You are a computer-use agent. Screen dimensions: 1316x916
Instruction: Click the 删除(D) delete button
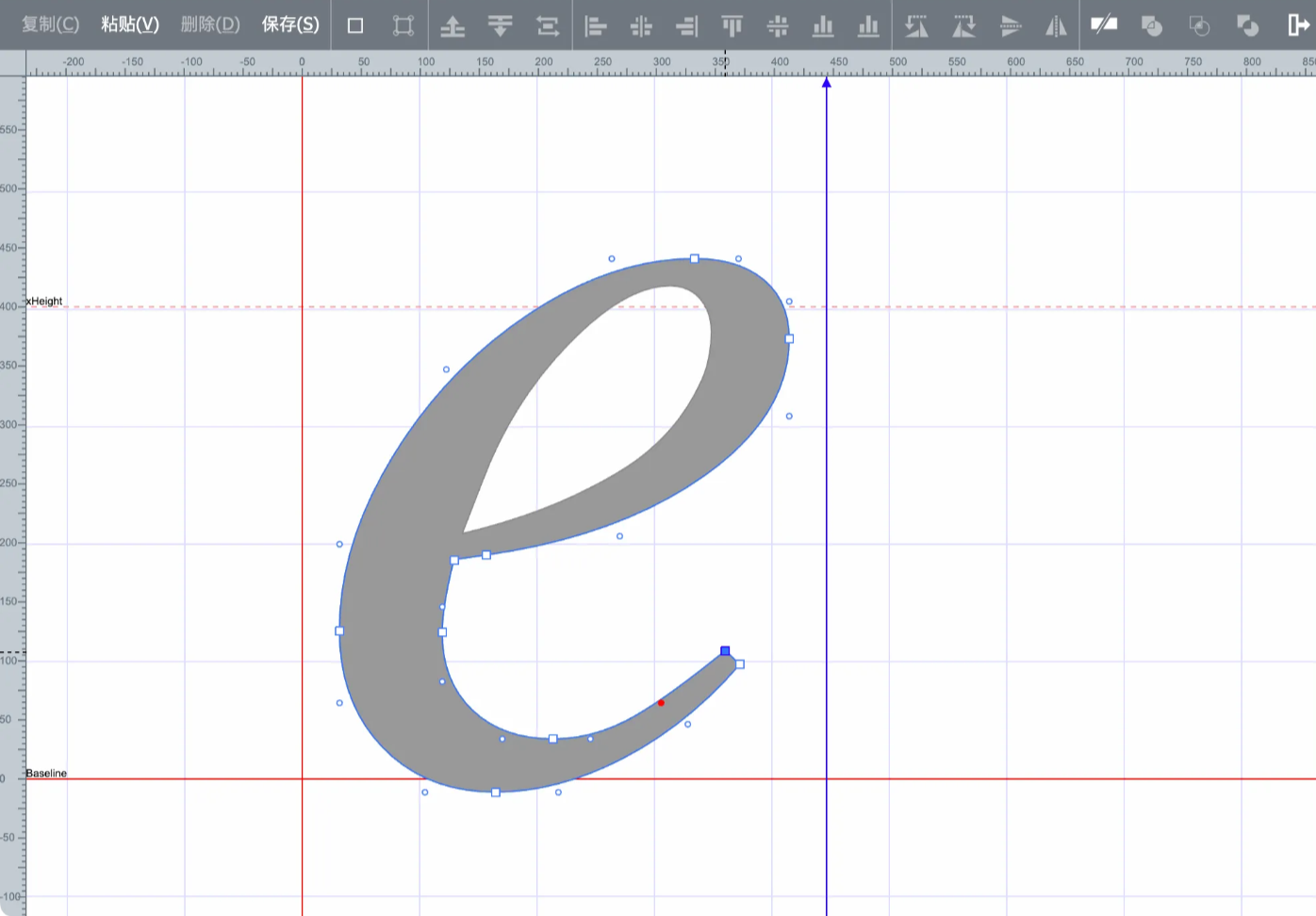point(210,25)
